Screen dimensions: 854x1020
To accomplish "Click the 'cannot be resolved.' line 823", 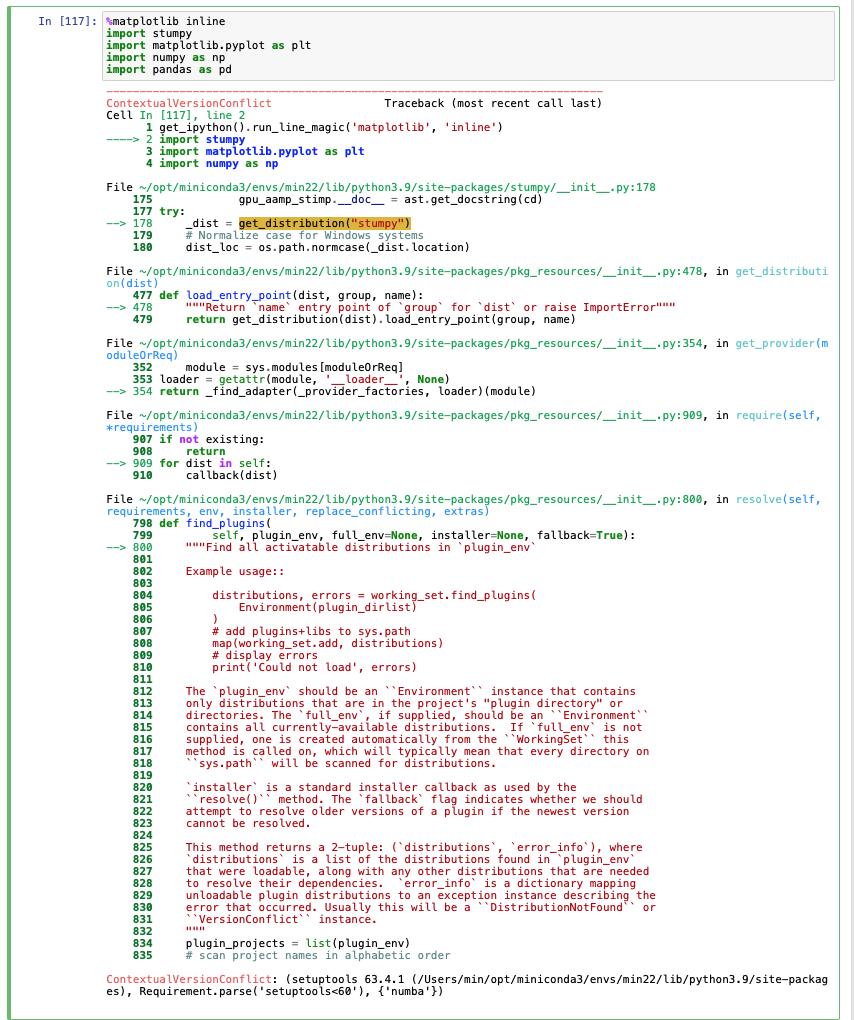I will (248, 824).
